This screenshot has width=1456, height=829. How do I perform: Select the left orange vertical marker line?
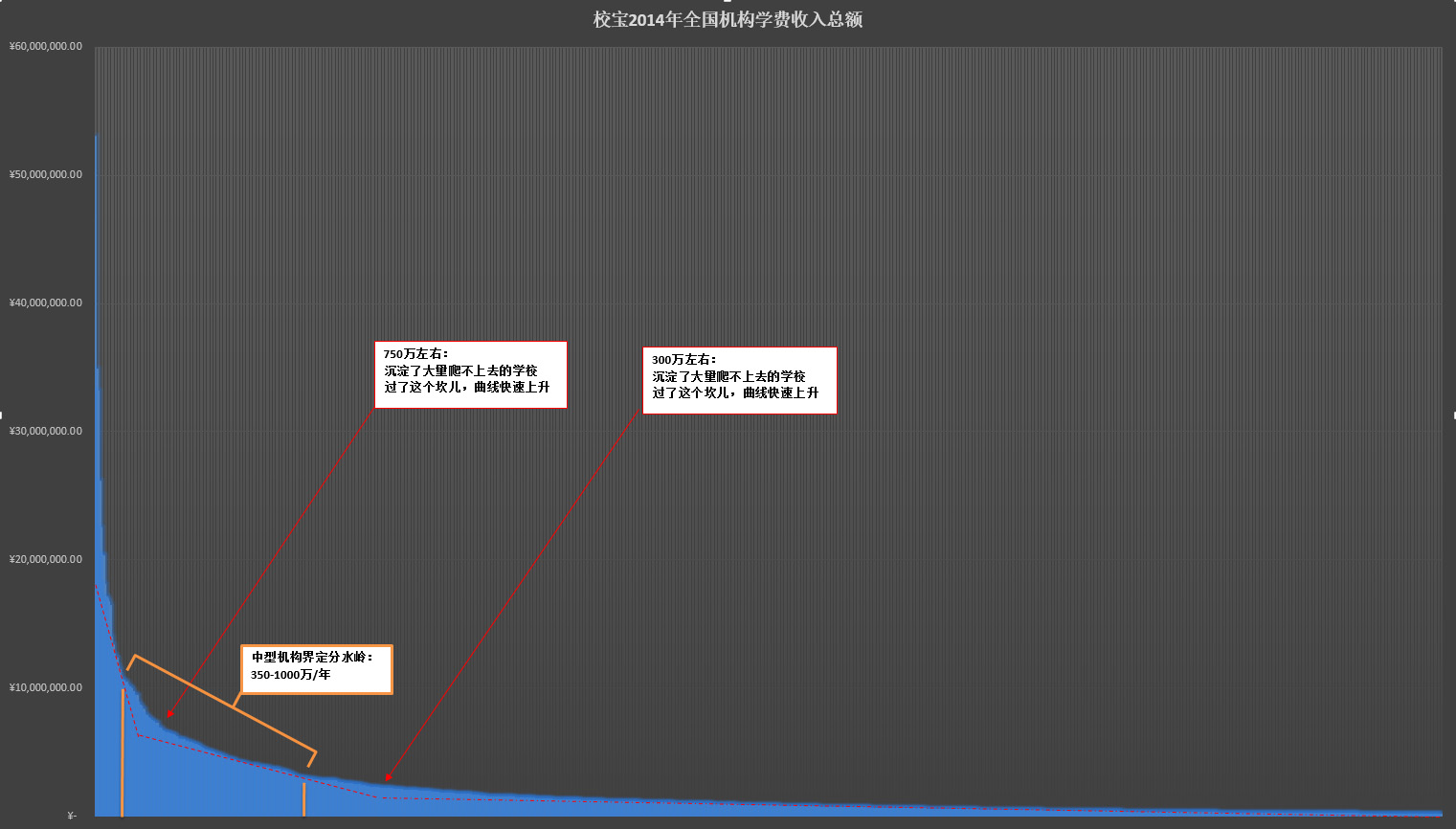pyautogui.click(x=123, y=751)
